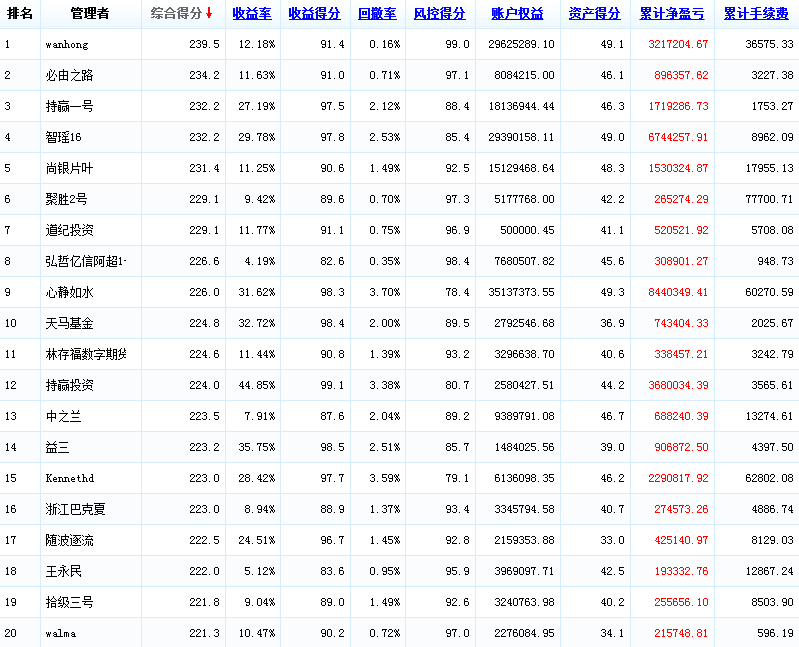Select manager walma in row 20
799x647 pixels.
(x=61, y=633)
